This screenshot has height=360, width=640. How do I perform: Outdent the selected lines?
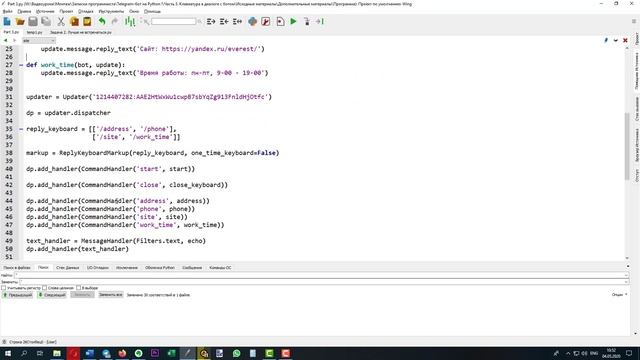pyautogui.click(x=224, y=22)
